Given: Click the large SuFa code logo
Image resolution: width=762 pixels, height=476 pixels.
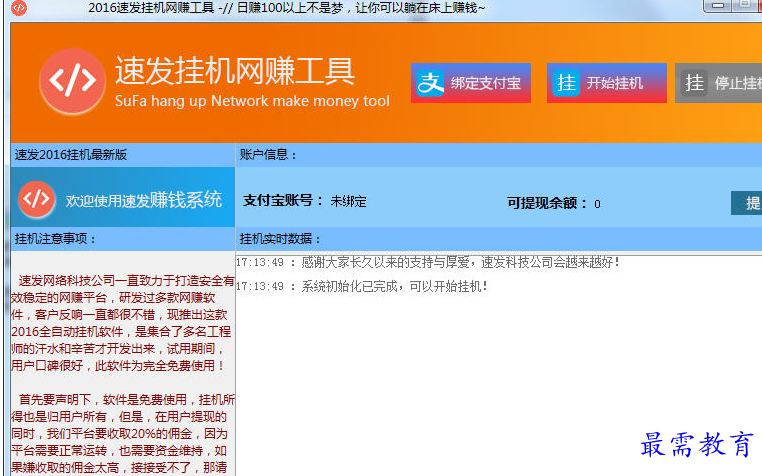Looking at the screenshot, I should click(72, 81).
